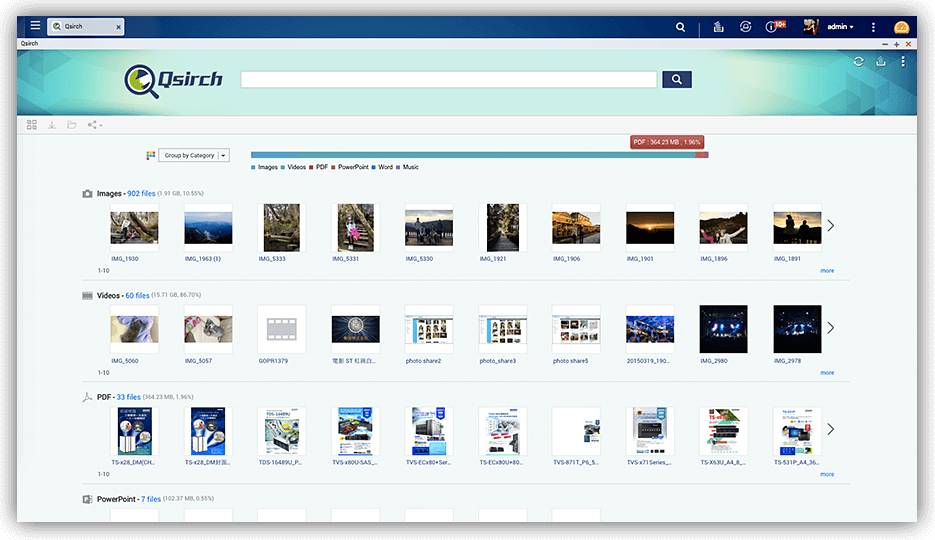Select the TDS-16489U_P PDF thumbnail

tap(281, 431)
